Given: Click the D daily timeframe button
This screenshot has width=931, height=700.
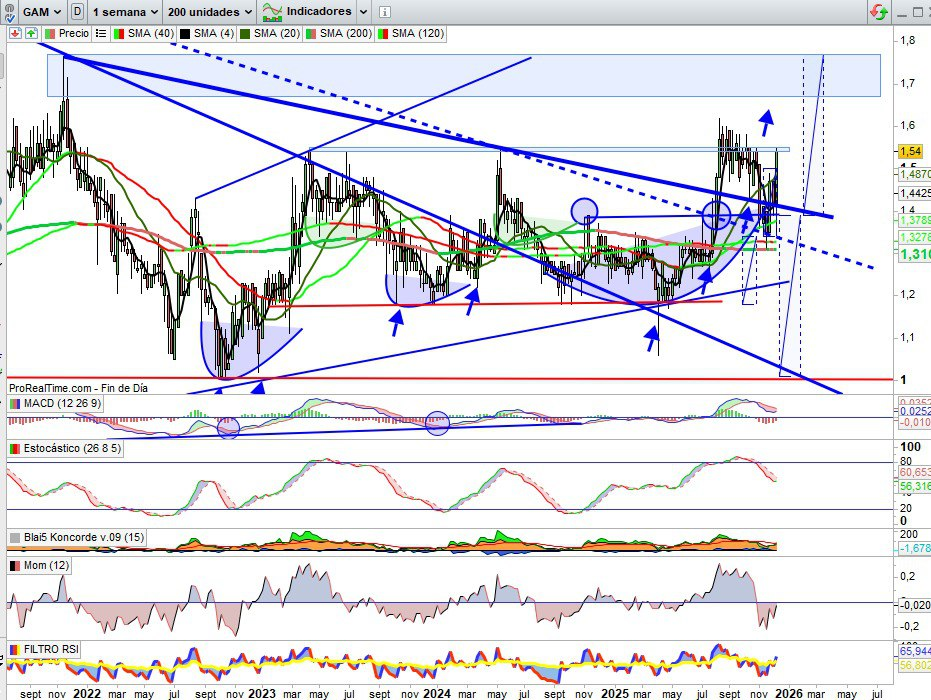Looking at the screenshot, I should (77, 11).
